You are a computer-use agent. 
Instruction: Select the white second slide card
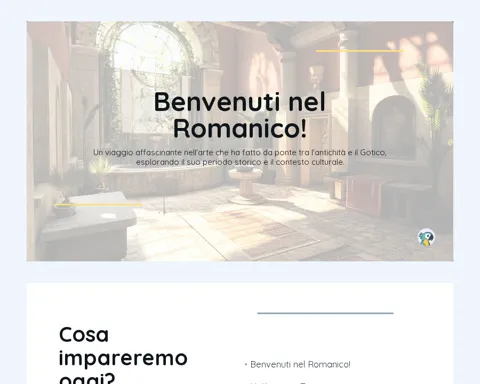pos(240,333)
